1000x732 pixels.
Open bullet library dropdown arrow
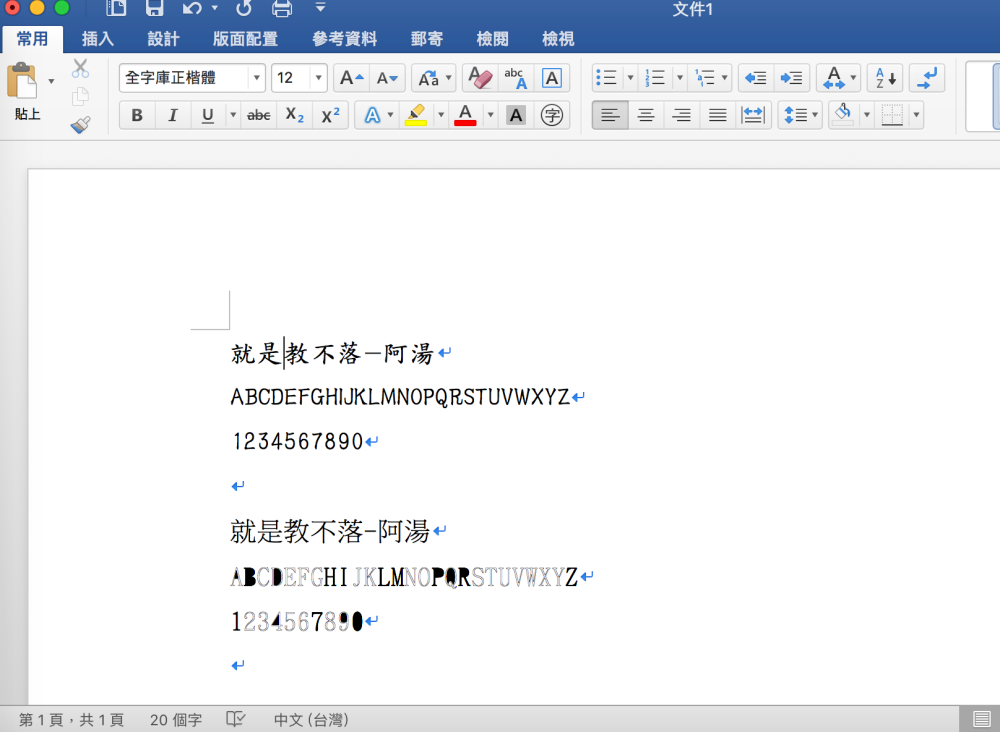(x=630, y=78)
